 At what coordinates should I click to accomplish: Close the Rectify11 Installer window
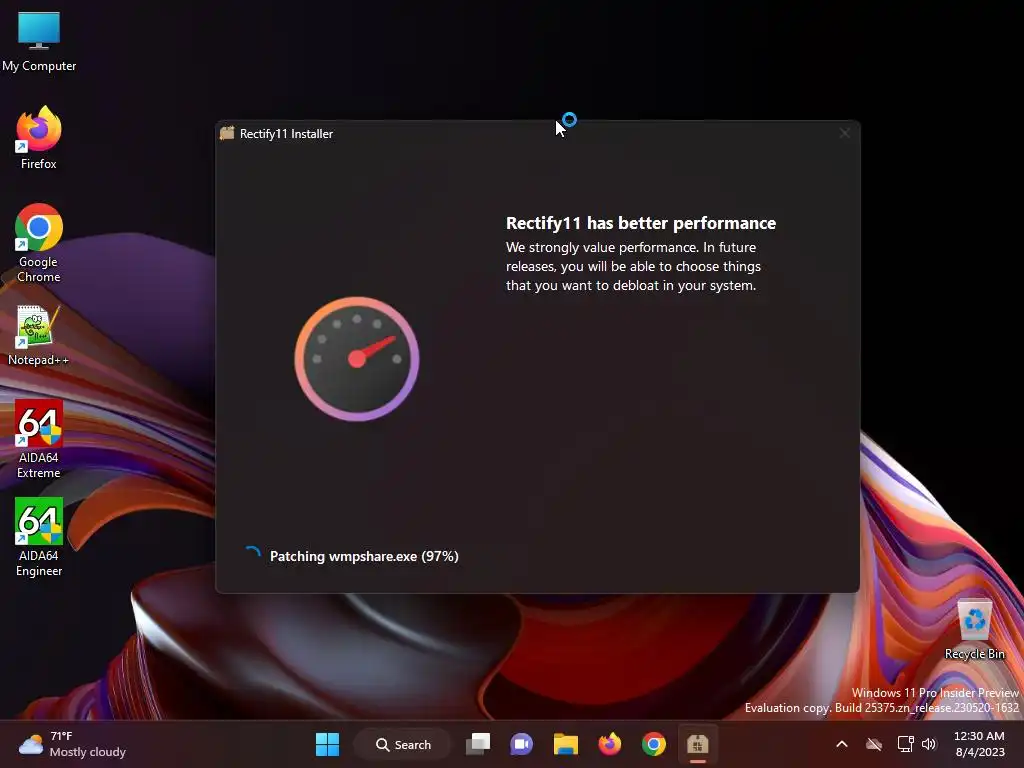coord(844,133)
